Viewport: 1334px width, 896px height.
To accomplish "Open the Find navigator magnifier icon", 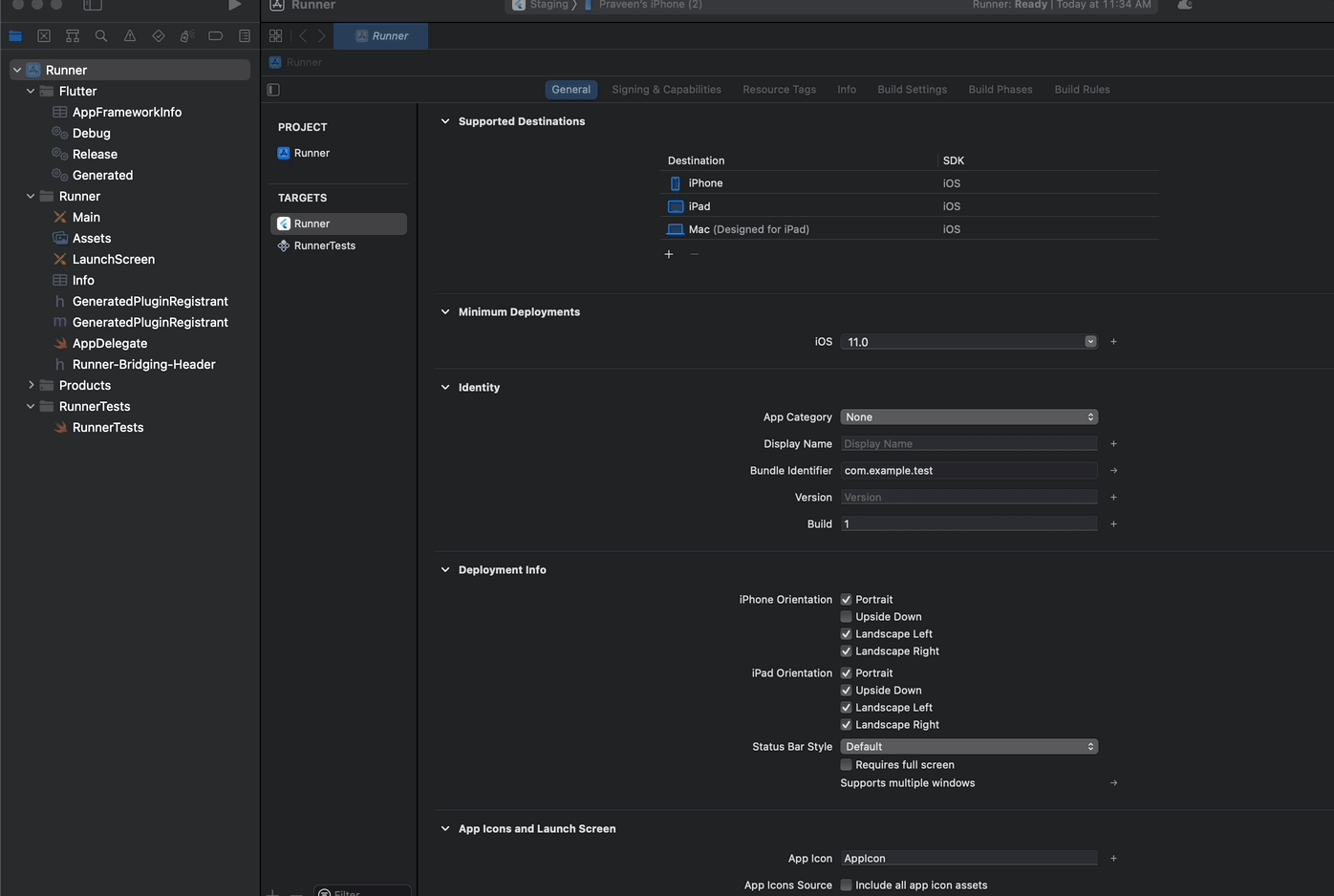I will tap(101, 36).
